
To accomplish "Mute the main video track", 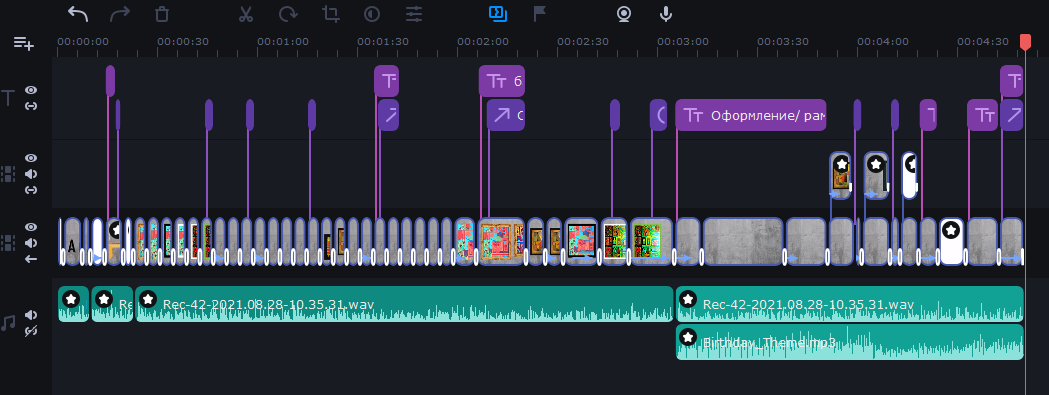I will click(31, 242).
